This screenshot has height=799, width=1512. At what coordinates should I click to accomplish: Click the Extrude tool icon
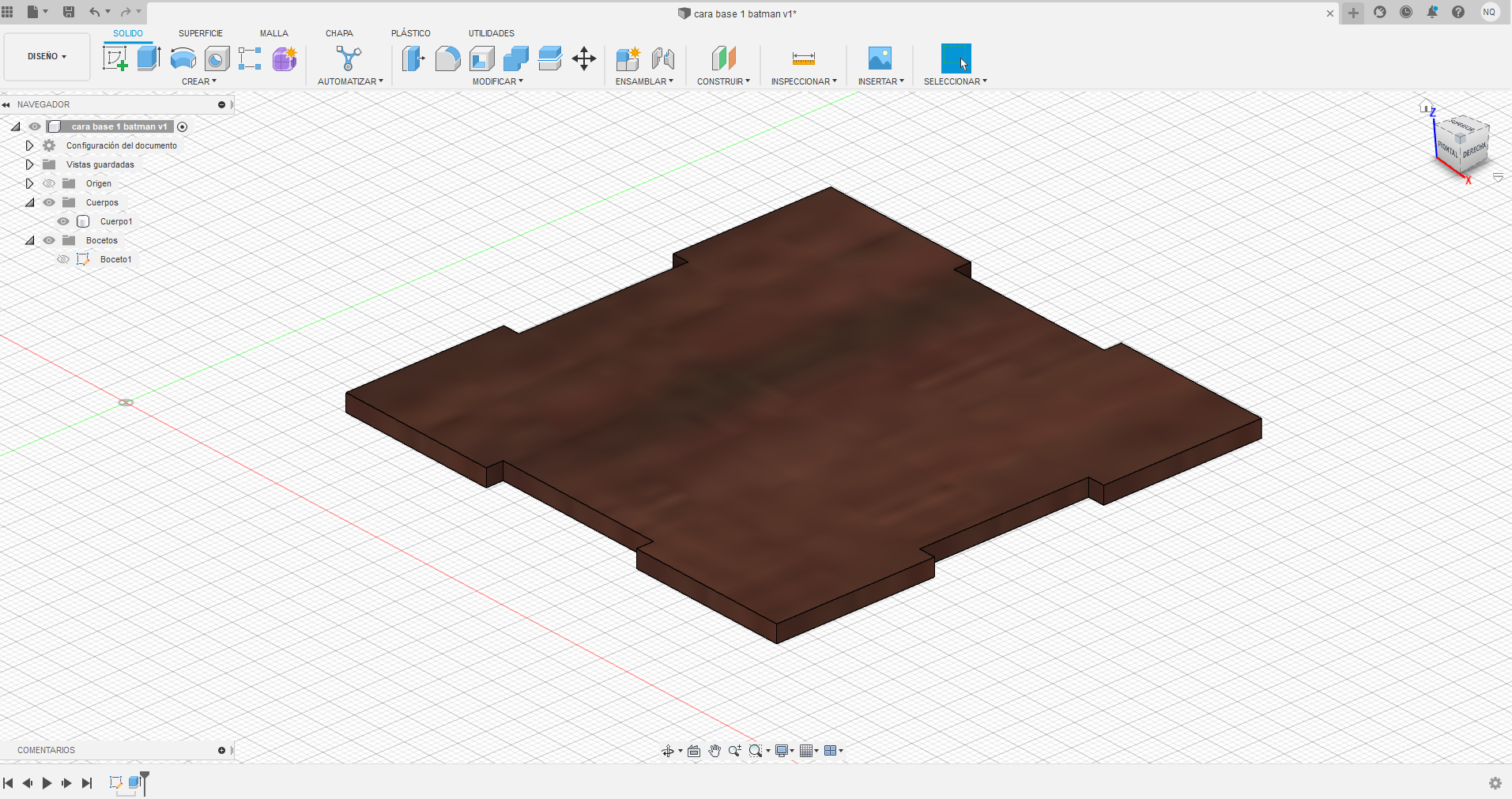click(x=149, y=58)
